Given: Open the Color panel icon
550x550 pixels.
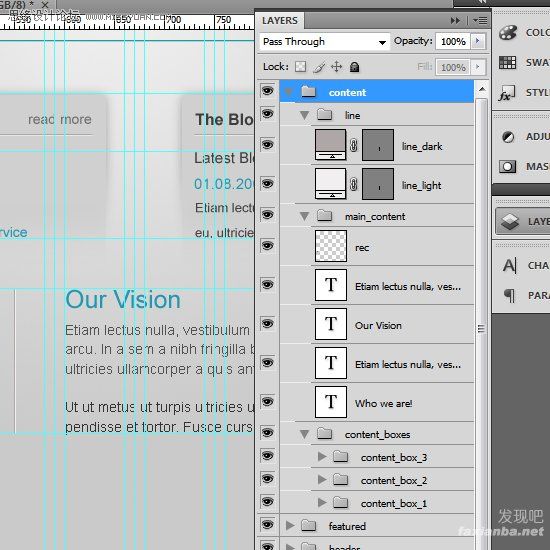Looking at the screenshot, I should point(508,33).
